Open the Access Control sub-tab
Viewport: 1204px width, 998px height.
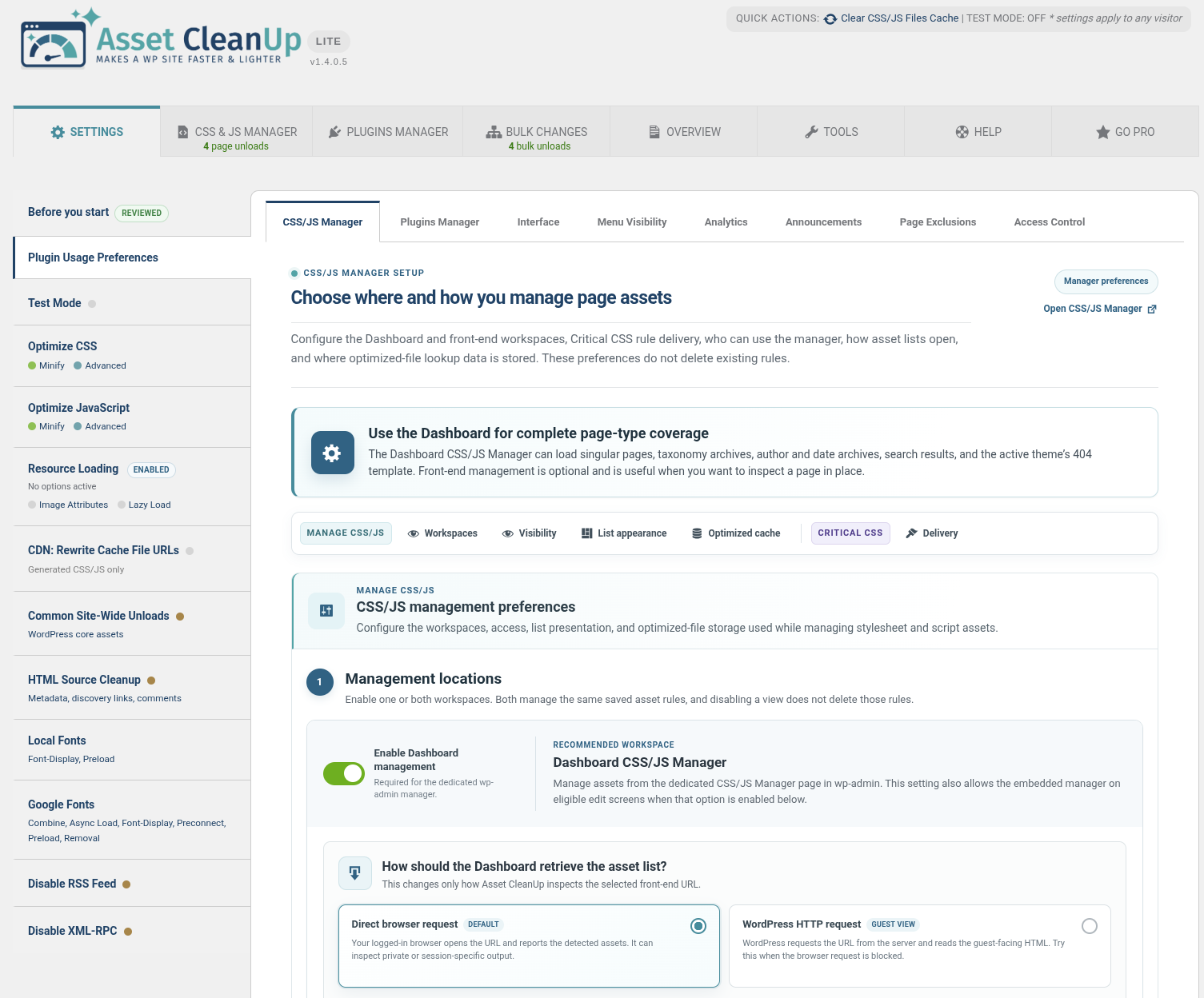click(1050, 222)
